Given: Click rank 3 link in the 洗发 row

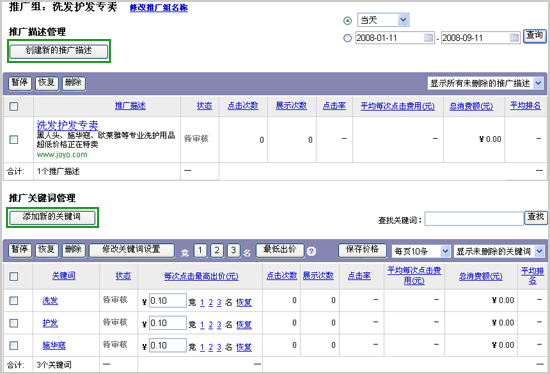Looking at the screenshot, I should coord(219,302).
